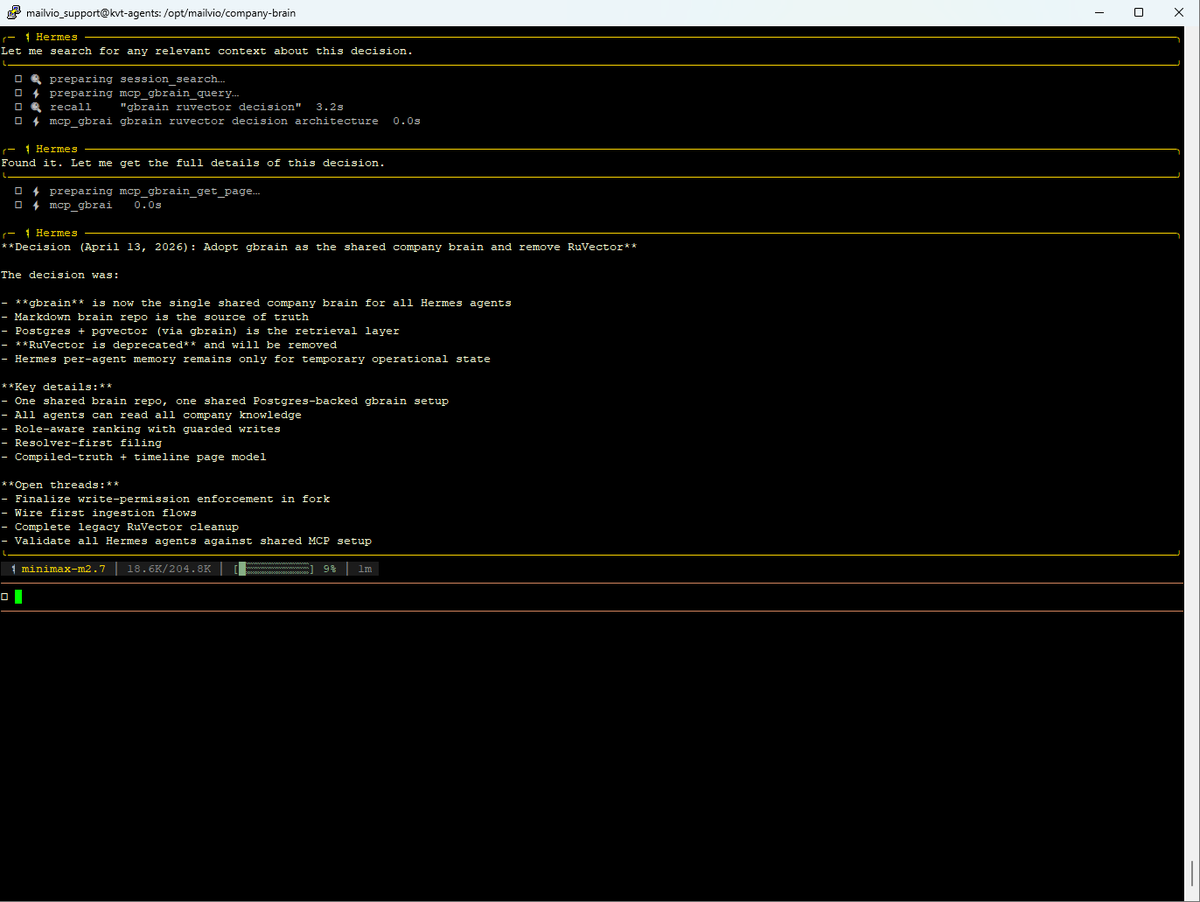1200x902 pixels.
Task: Click the 'Resolver-first filing' line
Action: 81,443
